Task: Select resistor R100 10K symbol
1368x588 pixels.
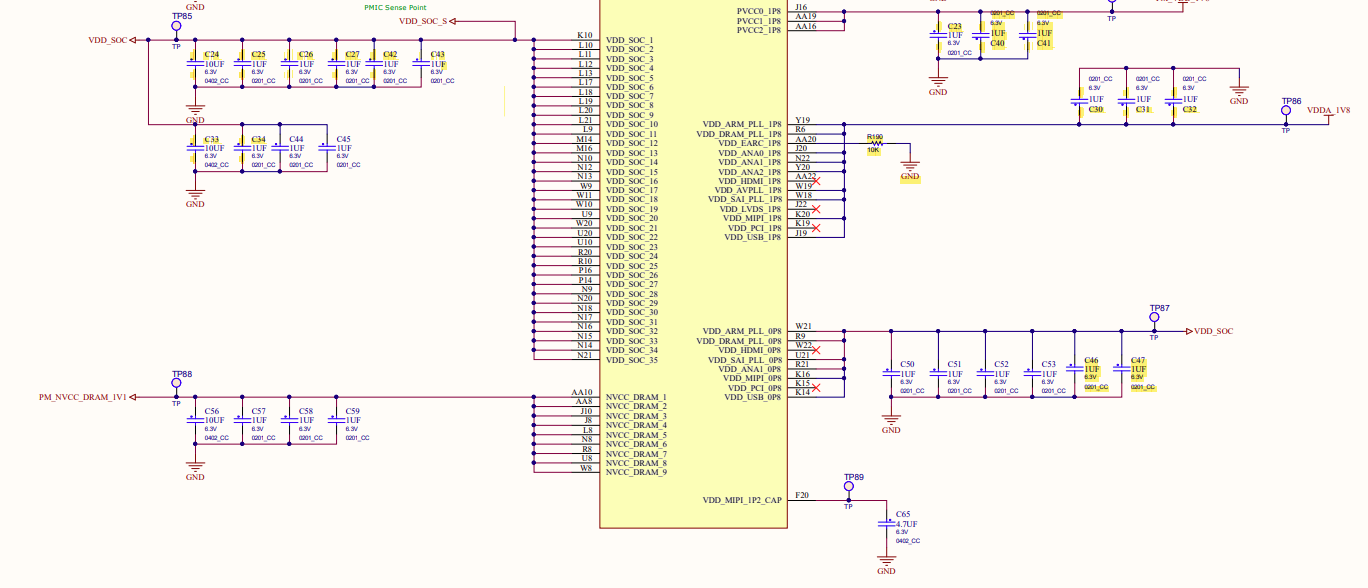Action: pyautogui.click(x=875, y=144)
